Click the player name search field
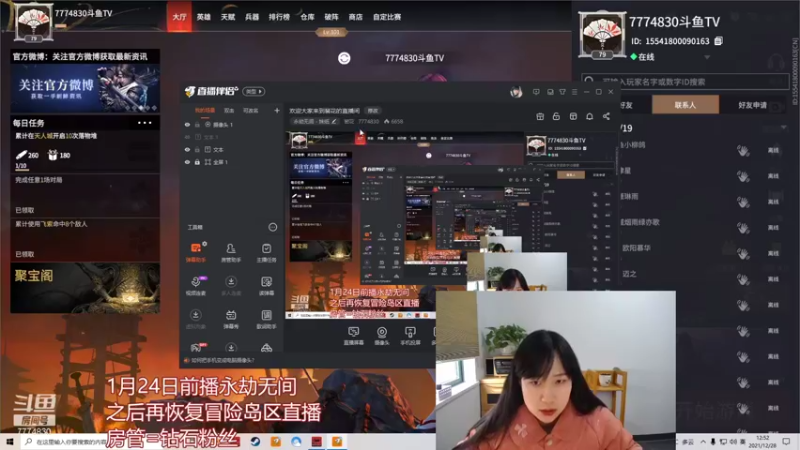The width and height of the screenshot is (800, 450). (685, 81)
